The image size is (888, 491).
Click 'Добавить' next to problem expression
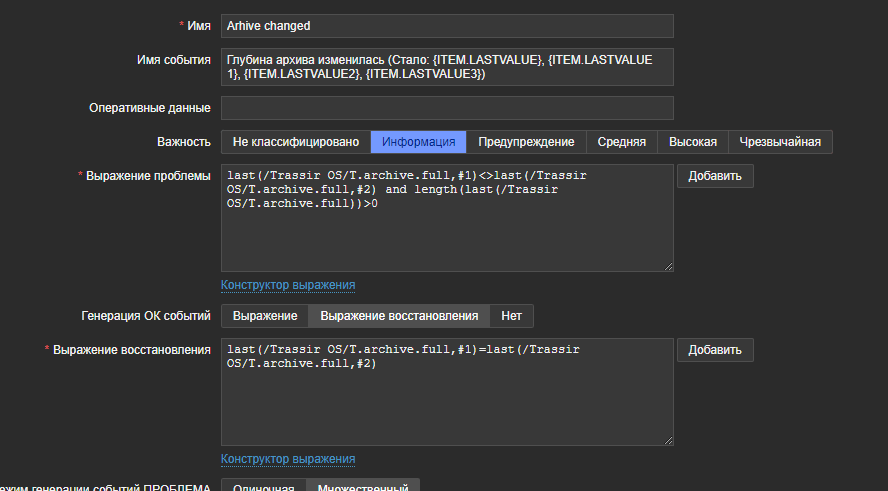click(x=715, y=176)
